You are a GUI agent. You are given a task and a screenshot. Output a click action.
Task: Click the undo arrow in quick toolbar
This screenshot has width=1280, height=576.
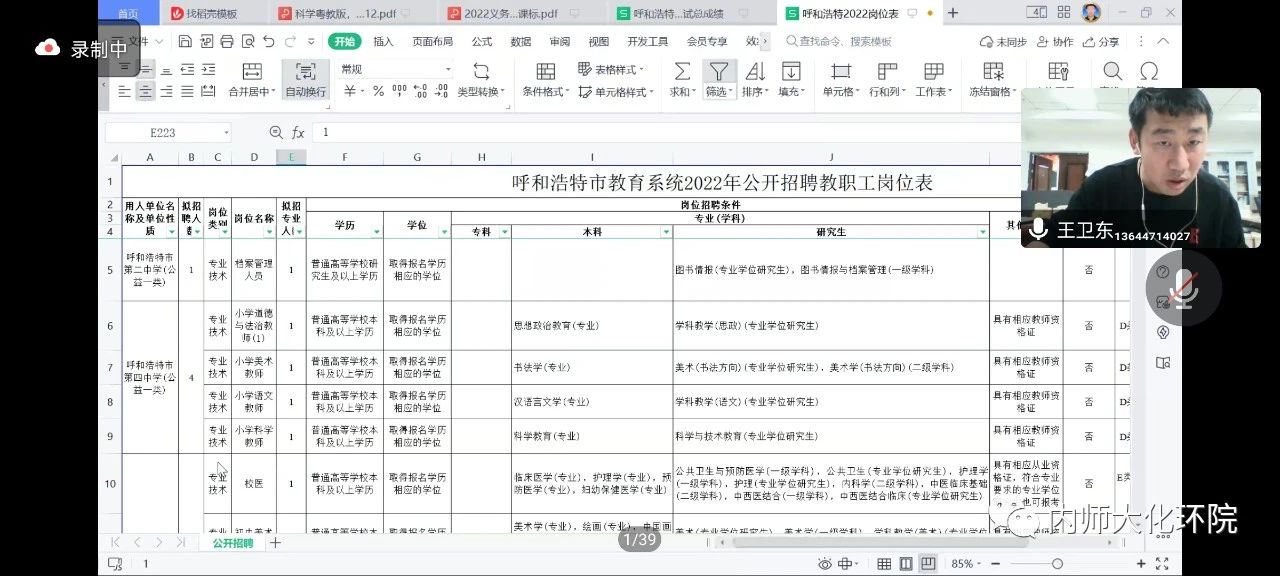269,42
